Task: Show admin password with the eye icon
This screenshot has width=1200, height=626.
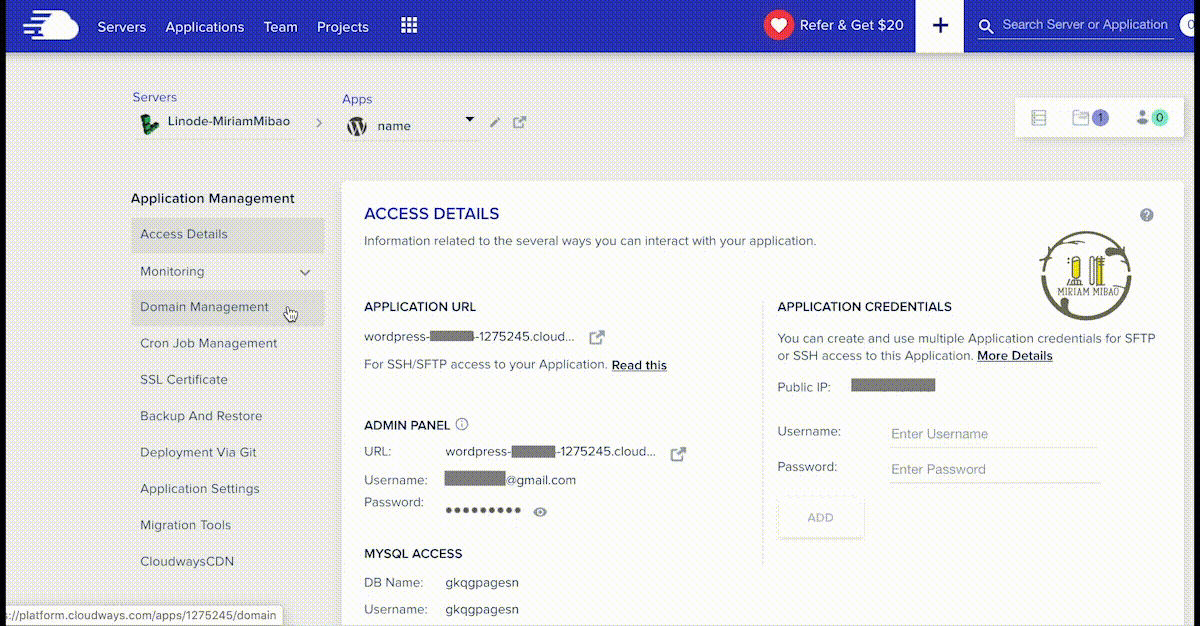Action: (x=540, y=512)
